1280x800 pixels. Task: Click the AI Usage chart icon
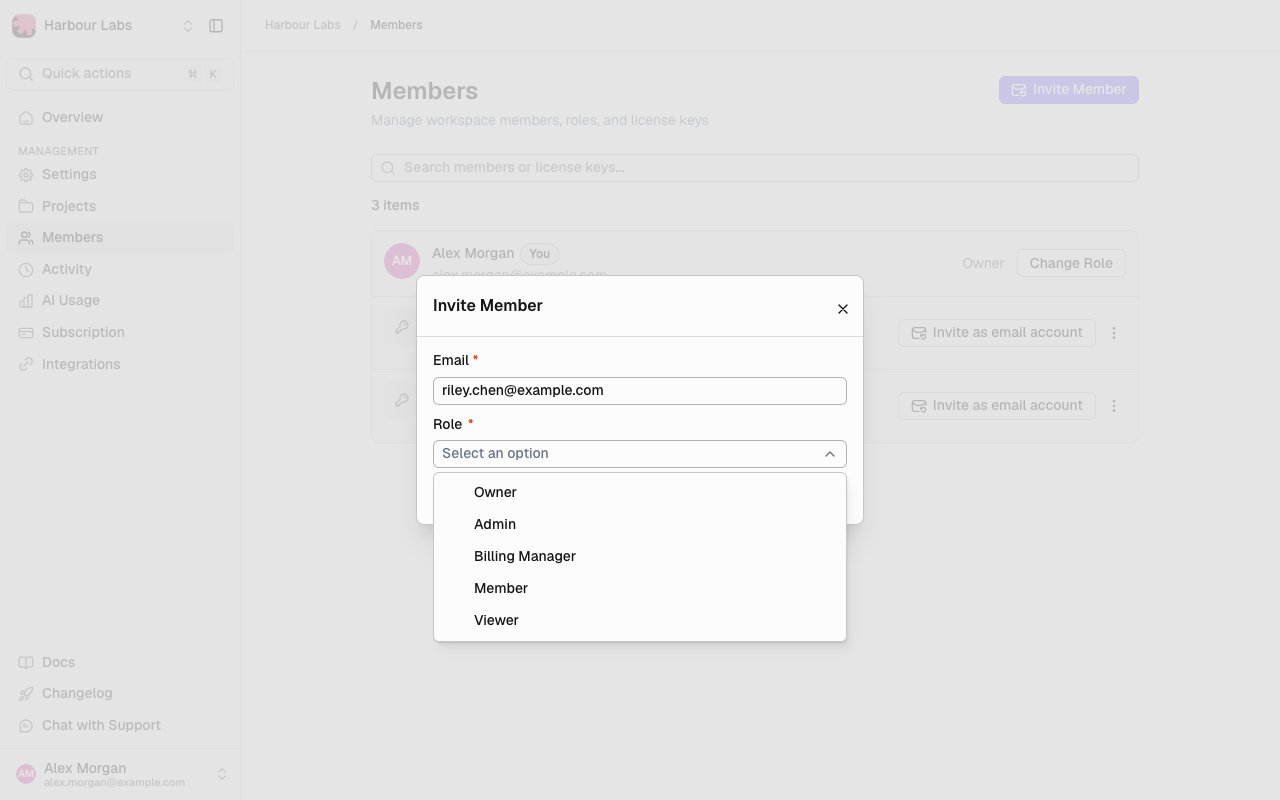click(26, 300)
